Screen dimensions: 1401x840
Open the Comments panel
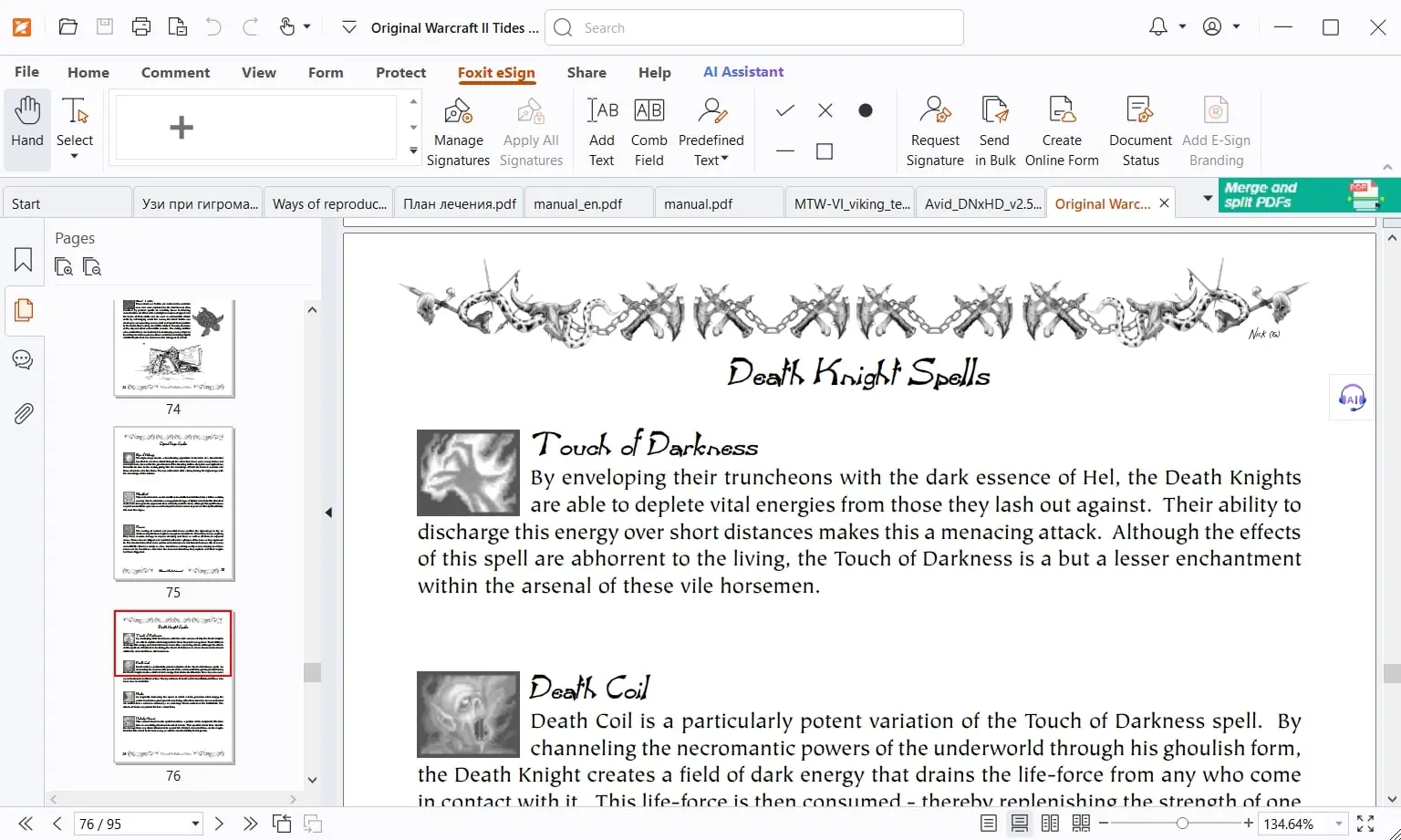[x=24, y=360]
